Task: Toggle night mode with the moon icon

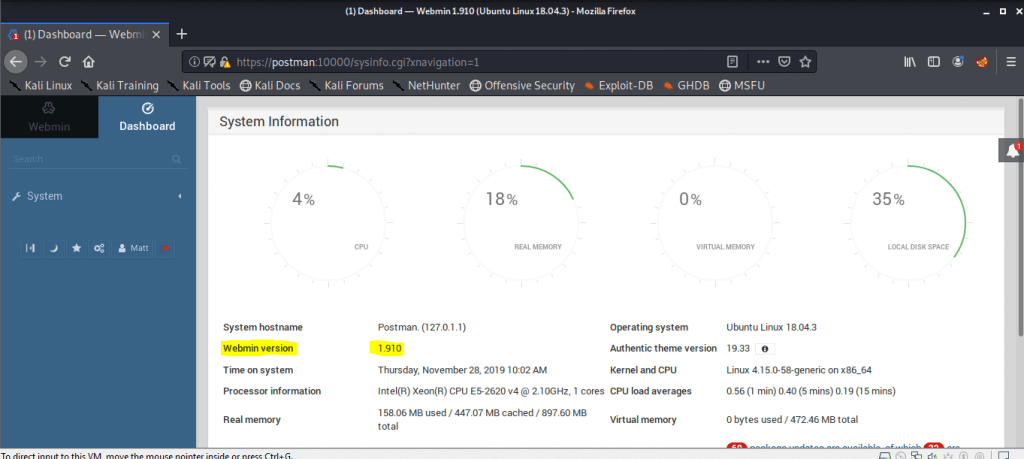Action: pyautogui.click(x=54, y=248)
